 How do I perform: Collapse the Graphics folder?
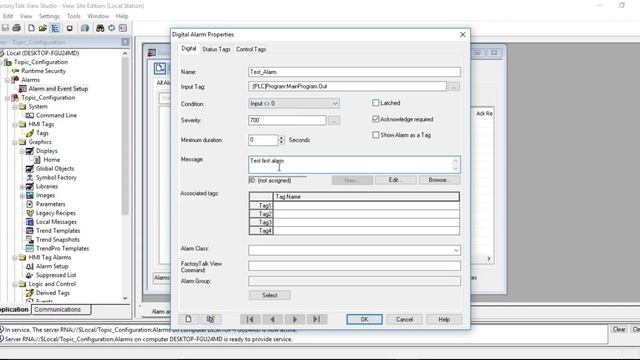click(15, 142)
